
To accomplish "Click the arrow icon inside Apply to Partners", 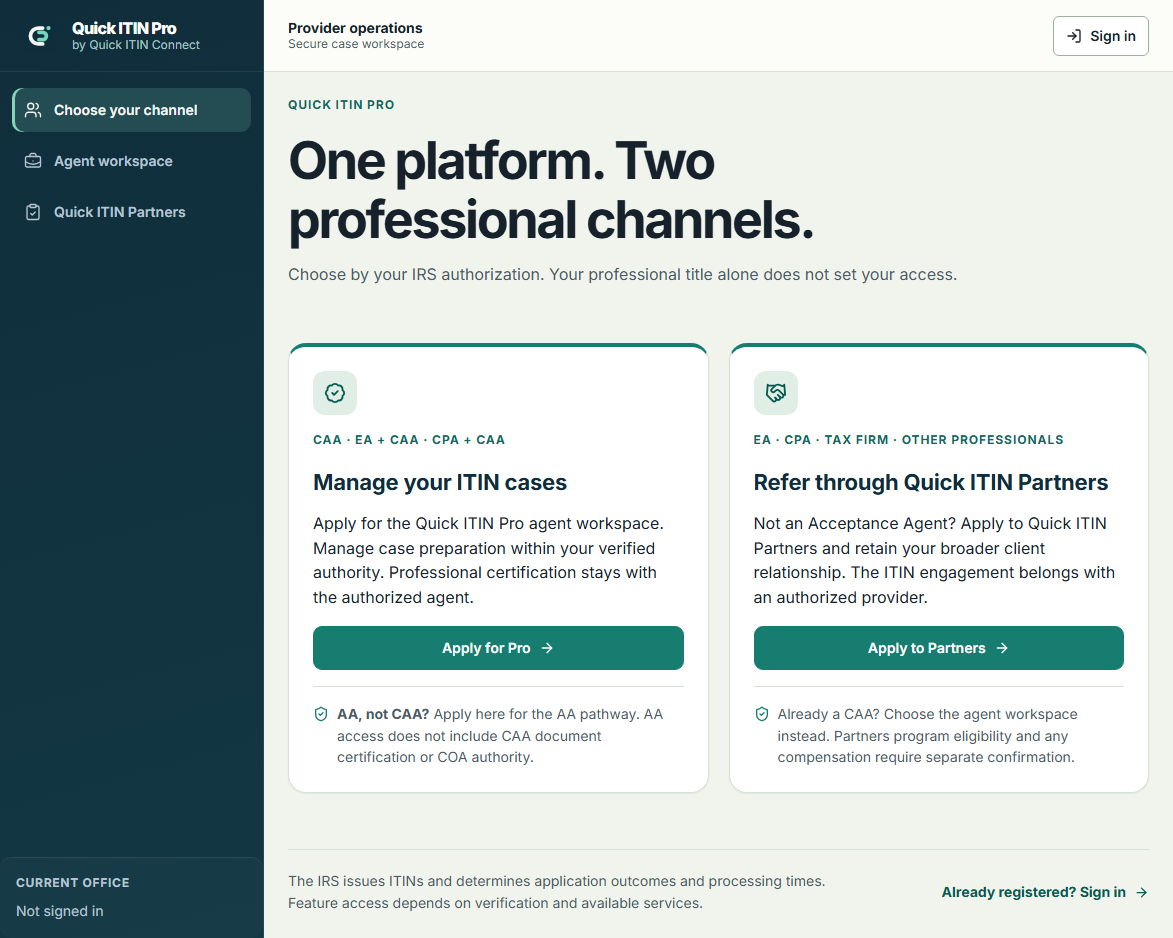I will pyautogui.click(x=1002, y=648).
